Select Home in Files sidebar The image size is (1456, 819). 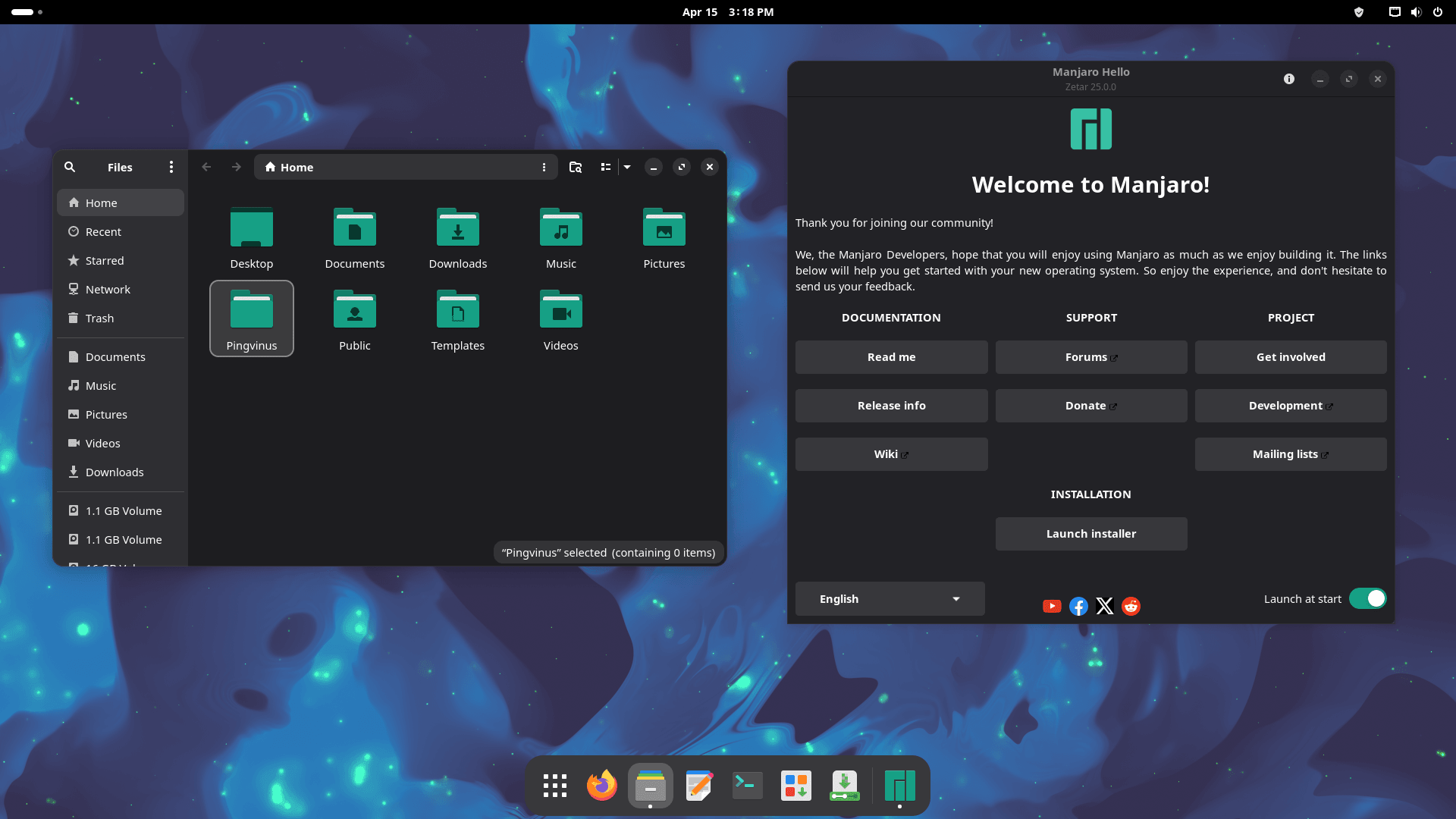pos(121,202)
